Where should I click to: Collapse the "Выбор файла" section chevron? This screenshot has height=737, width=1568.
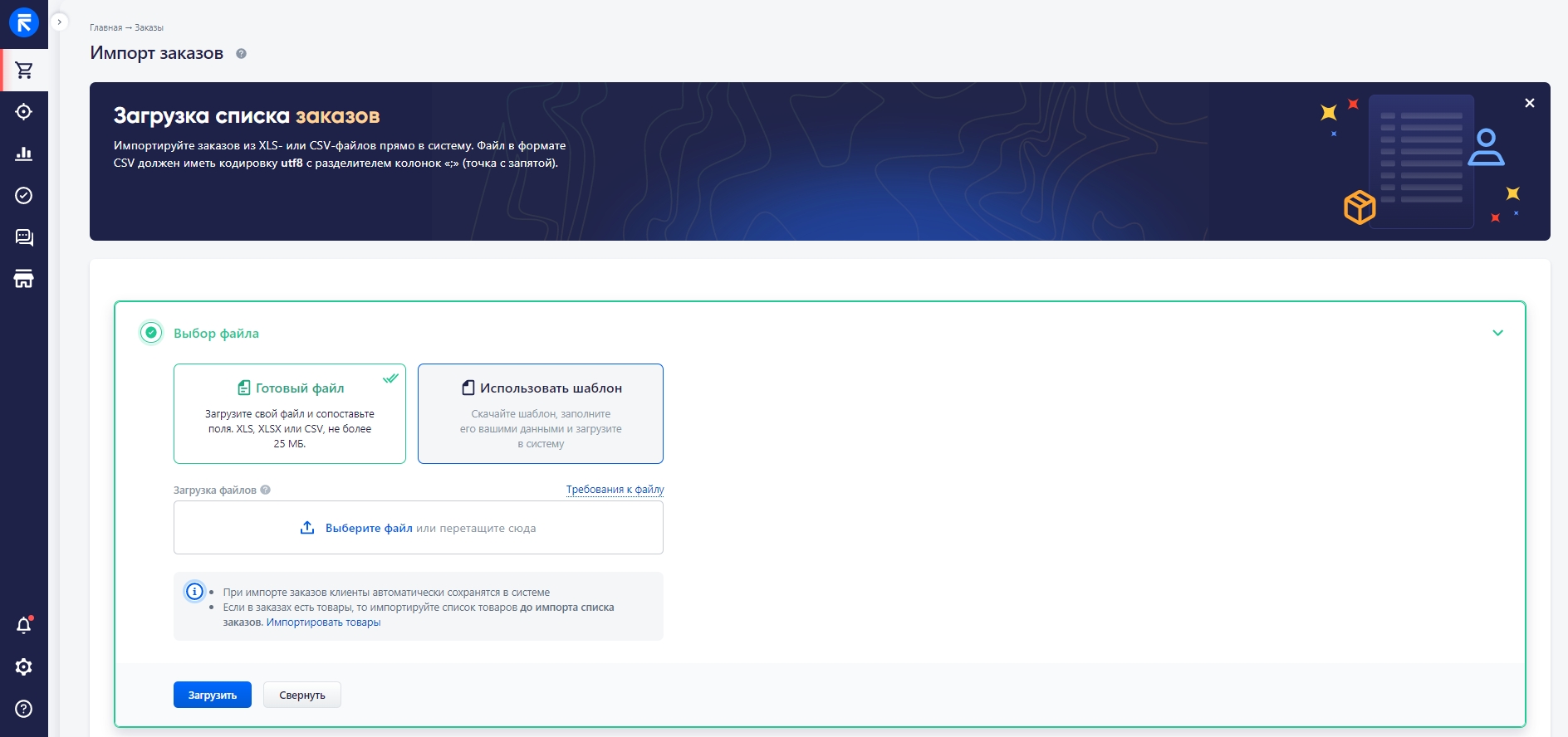tap(1497, 333)
